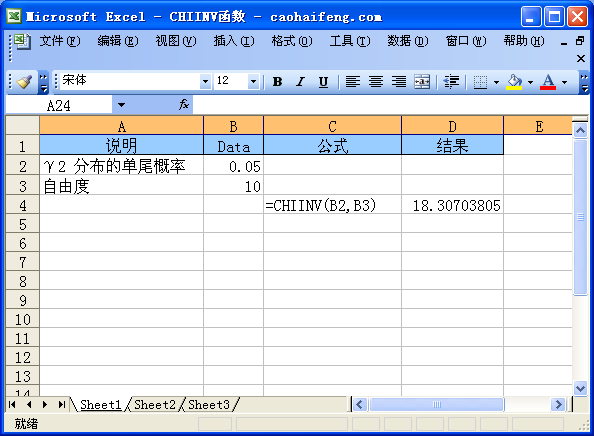Image resolution: width=594 pixels, height=436 pixels.
Task: Switch to Sheet3 tab
Action: 209,405
